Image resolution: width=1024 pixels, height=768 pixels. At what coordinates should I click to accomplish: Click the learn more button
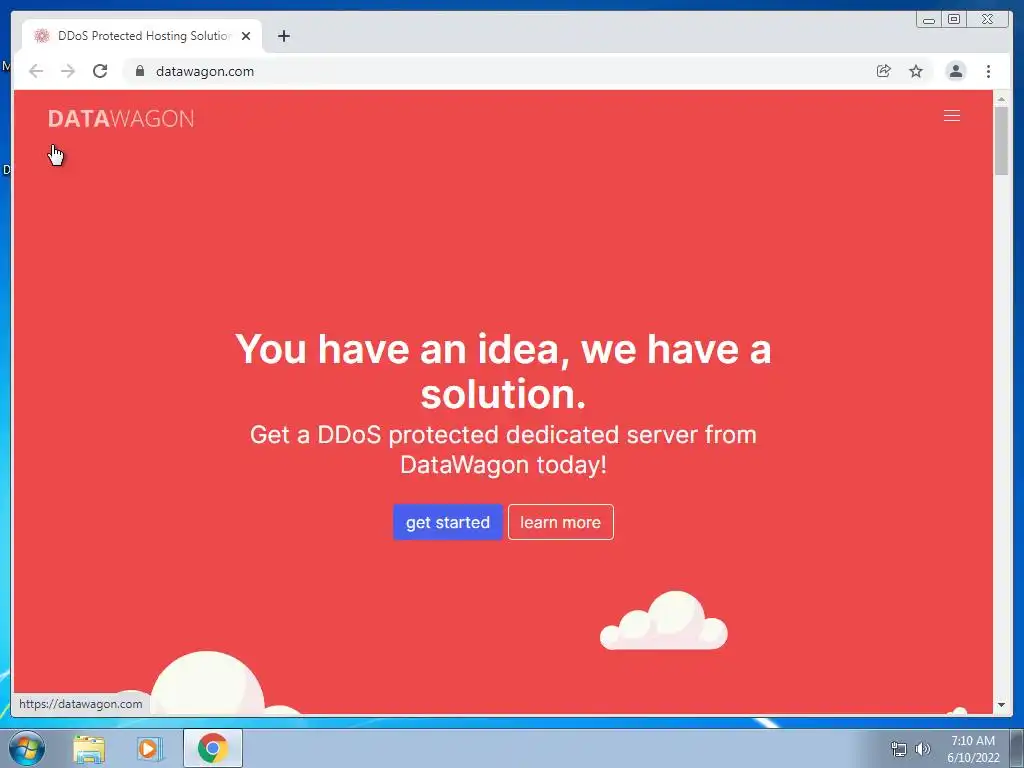pyautogui.click(x=560, y=522)
